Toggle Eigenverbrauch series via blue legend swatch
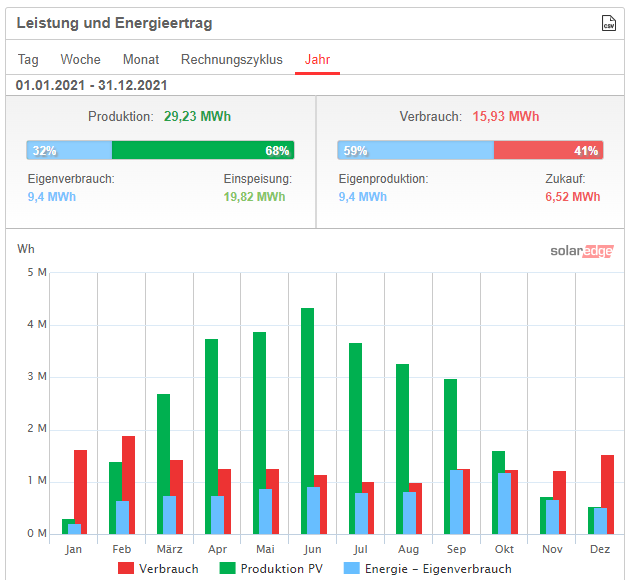The height and width of the screenshot is (580, 630). point(352,568)
